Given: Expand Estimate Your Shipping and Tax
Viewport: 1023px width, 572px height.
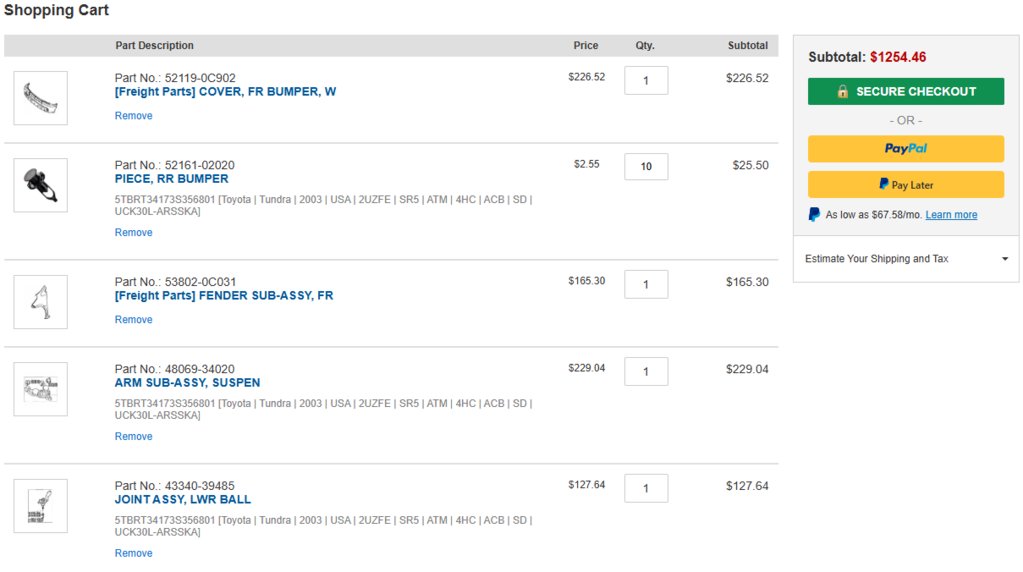Looking at the screenshot, I should [906, 259].
